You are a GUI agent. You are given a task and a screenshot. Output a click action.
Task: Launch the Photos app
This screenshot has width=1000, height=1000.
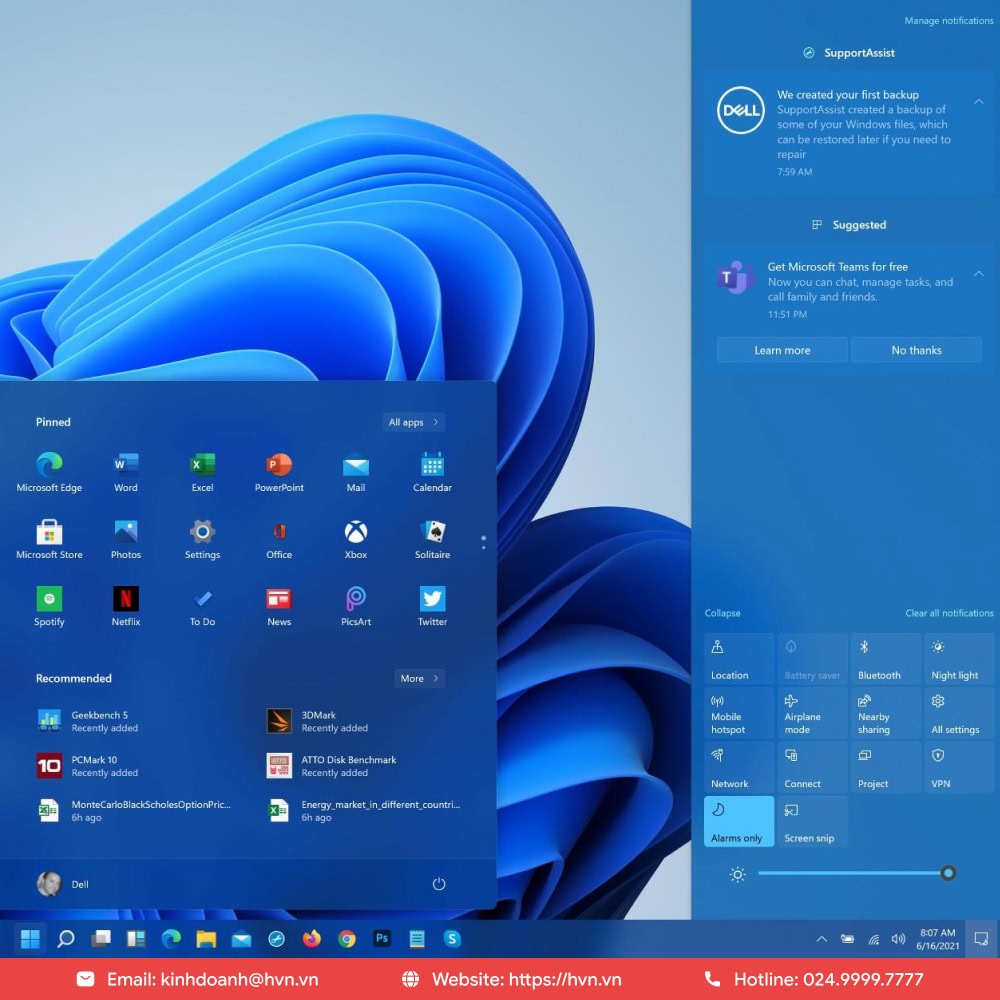(x=126, y=539)
